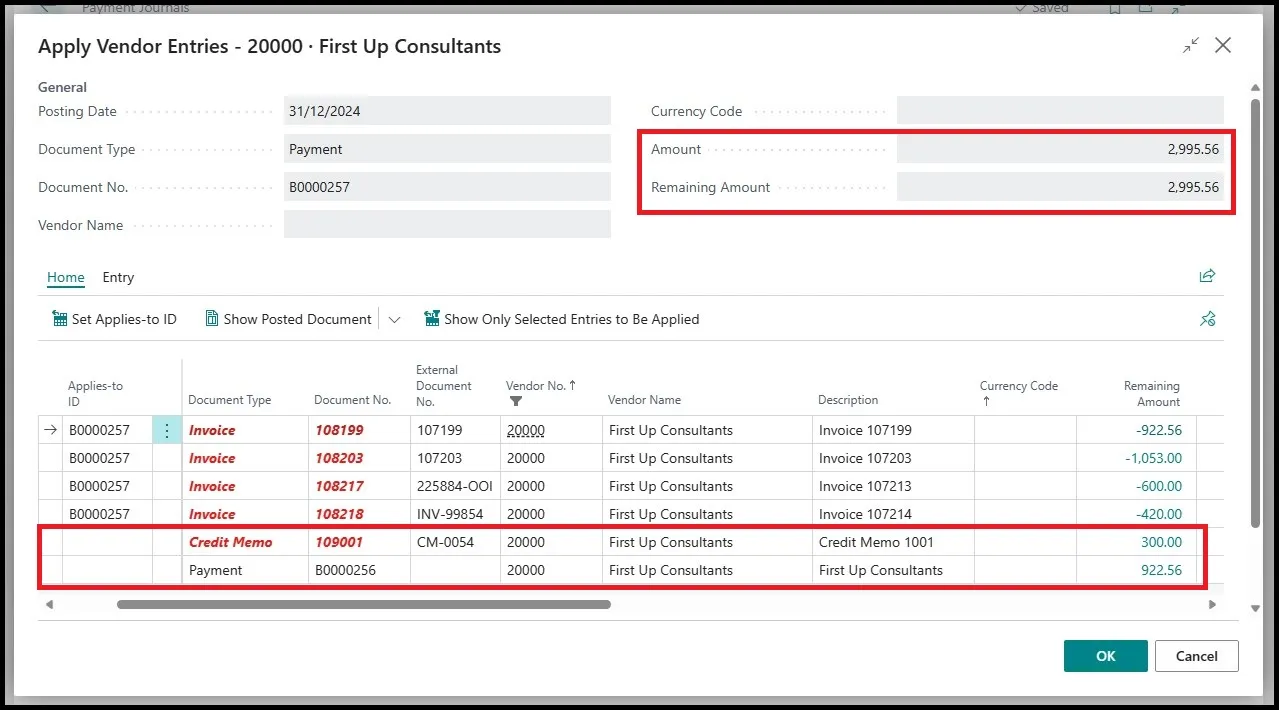Close the Apply Vendor Entries dialog
1279x710 pixels.
[1222, 46]
